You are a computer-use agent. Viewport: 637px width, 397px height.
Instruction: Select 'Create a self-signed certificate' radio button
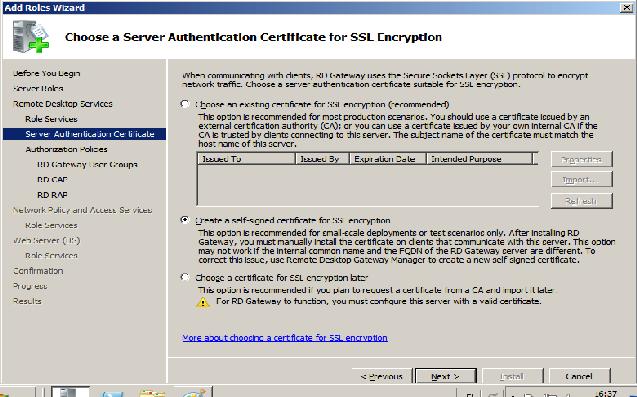[x=185, y=220]
